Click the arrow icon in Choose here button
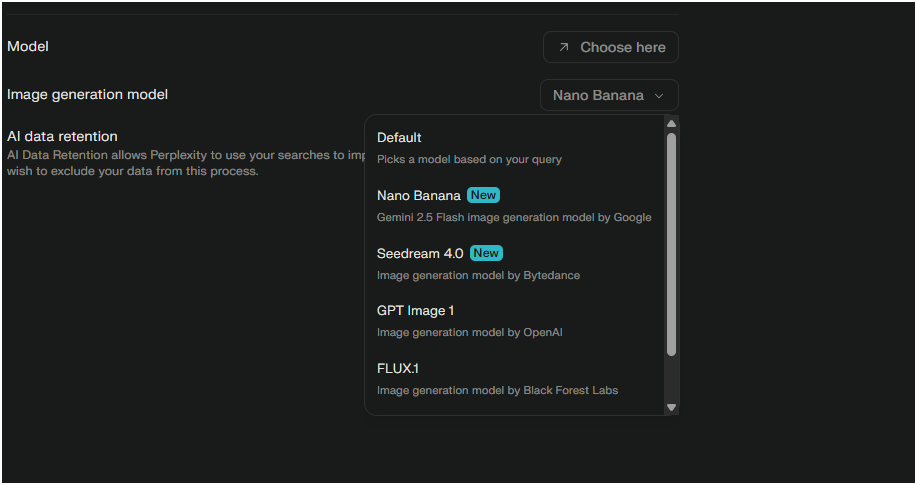917x485 pixels. point(564,47)
